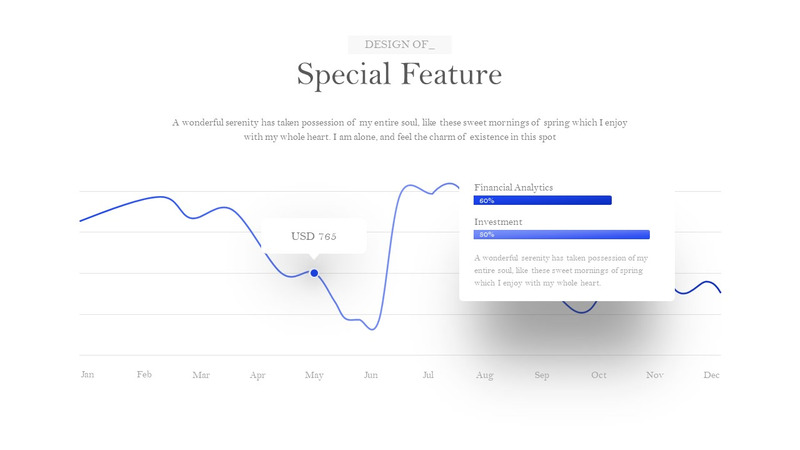
Task: Click the May month axis label
Action: (314, 376)
